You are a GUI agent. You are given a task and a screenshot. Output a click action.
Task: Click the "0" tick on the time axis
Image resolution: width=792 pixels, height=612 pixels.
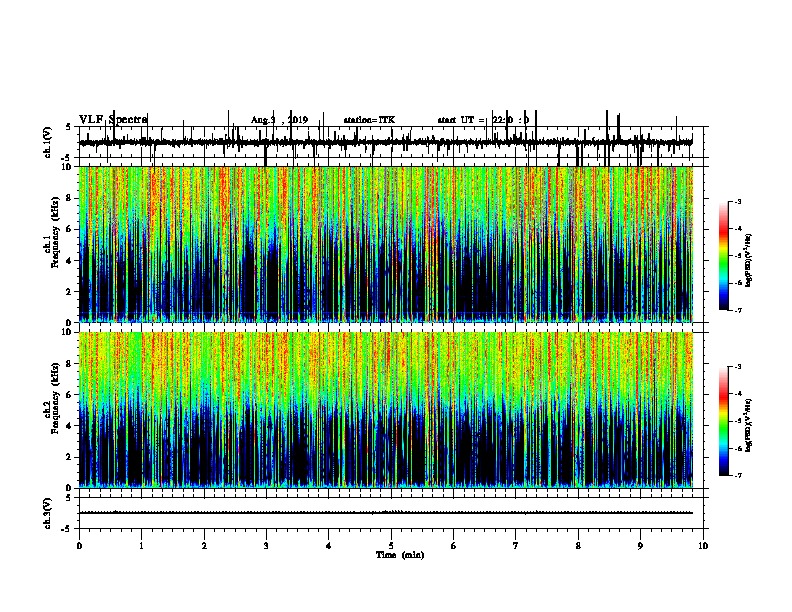pos(79,546)
